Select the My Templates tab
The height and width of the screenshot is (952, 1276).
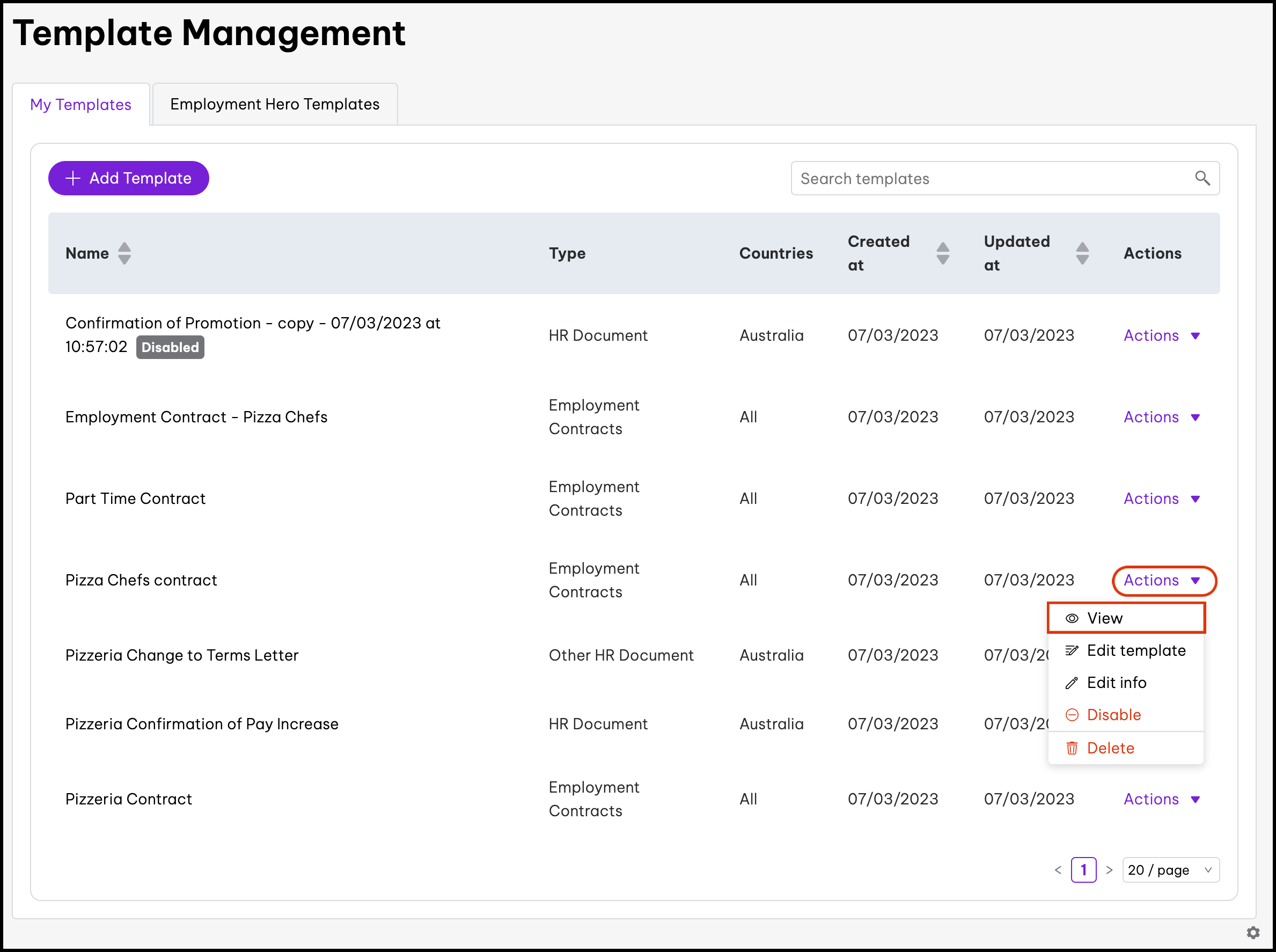[80, 104]
